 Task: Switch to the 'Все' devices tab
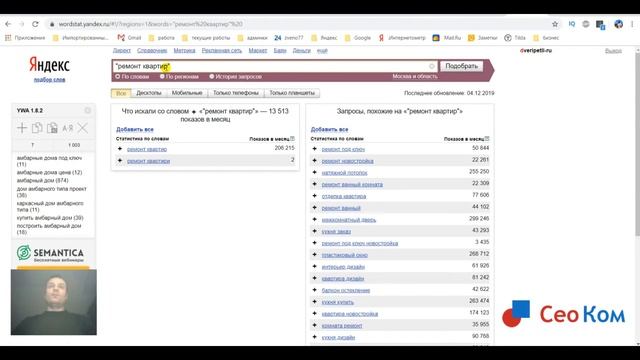(121, 93)
